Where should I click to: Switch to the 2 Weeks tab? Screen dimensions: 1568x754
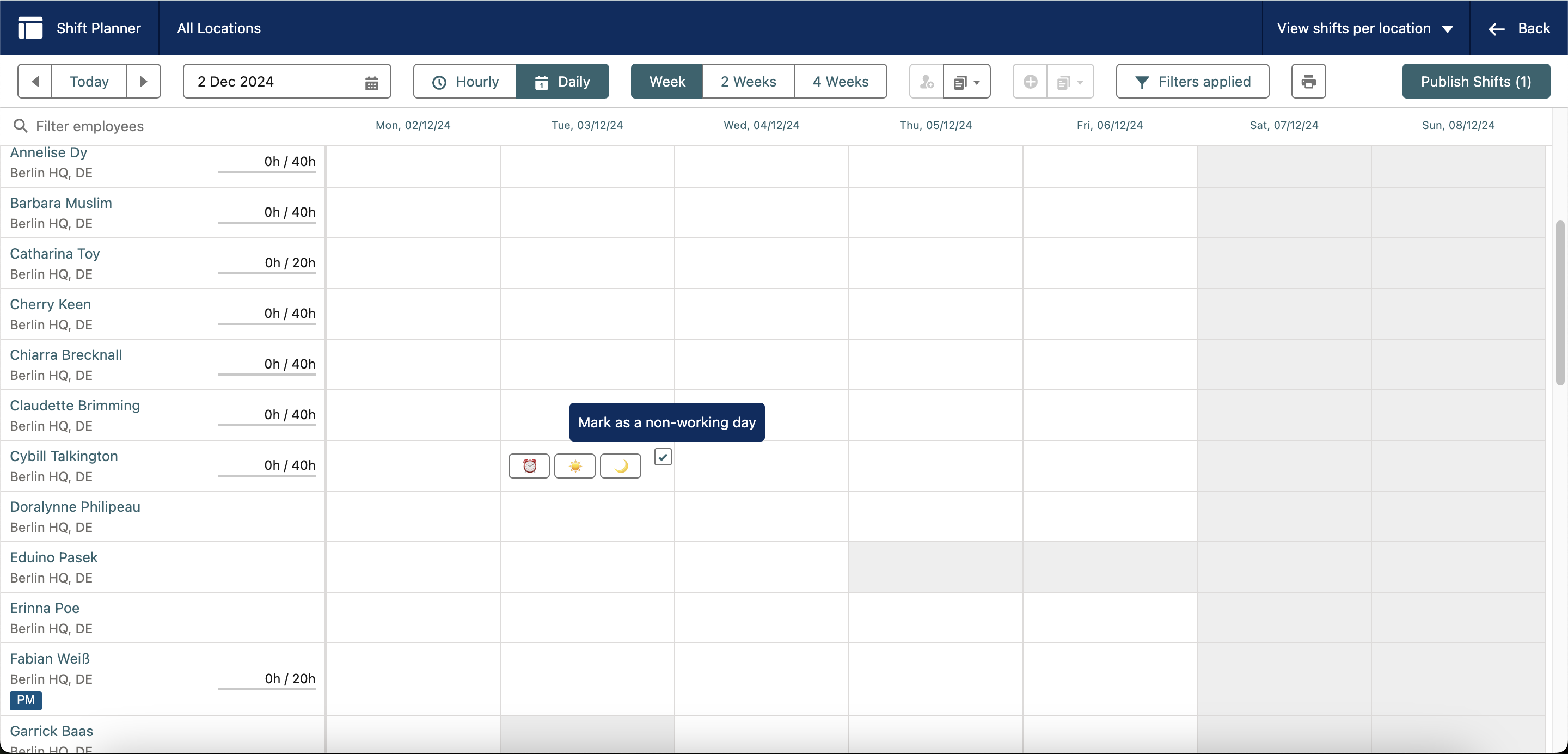pos(749,81)
